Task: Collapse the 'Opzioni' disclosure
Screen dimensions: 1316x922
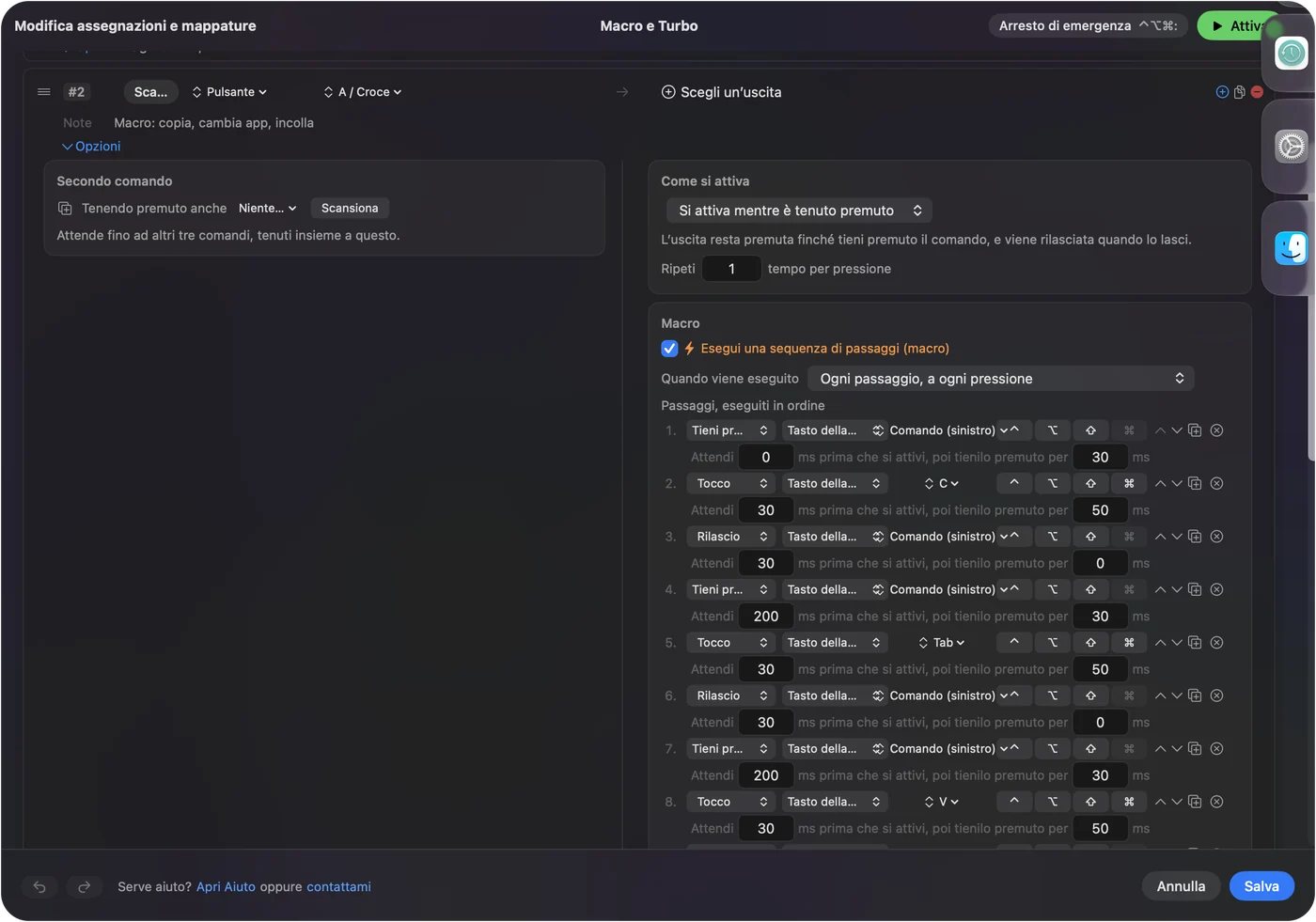Action: tap(91, 147)
